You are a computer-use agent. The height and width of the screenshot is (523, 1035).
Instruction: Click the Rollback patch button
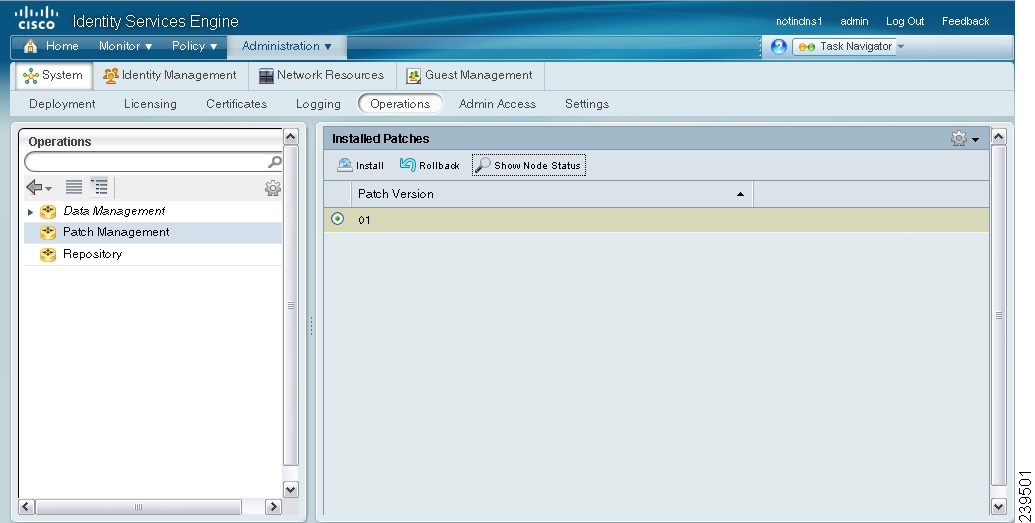pyautogui.click(x=430, y=165)
